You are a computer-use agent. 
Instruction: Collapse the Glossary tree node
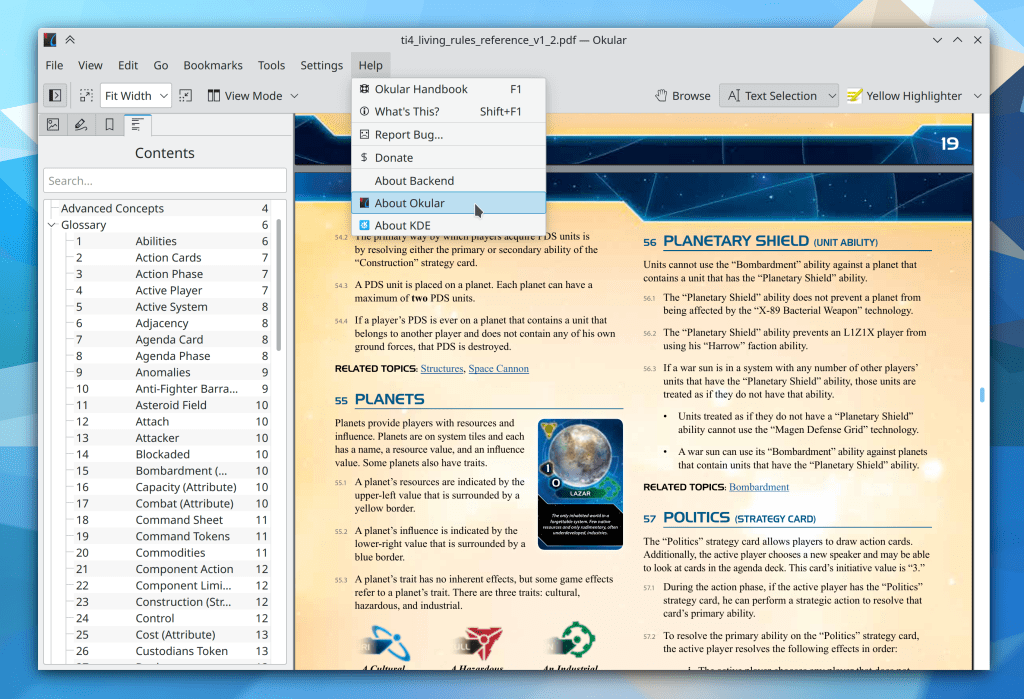[x=52, y=225]
